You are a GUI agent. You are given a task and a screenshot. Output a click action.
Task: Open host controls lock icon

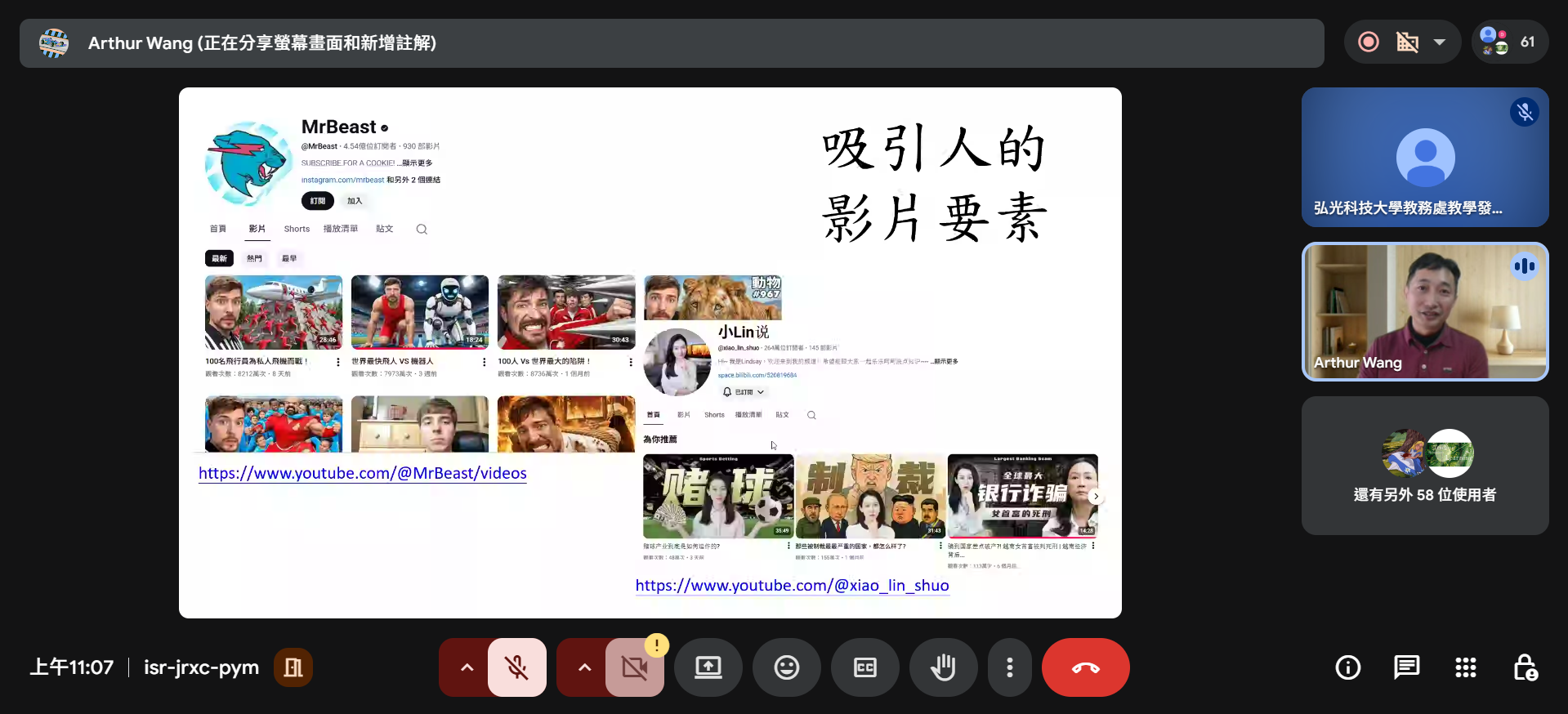coord(1525,667)
